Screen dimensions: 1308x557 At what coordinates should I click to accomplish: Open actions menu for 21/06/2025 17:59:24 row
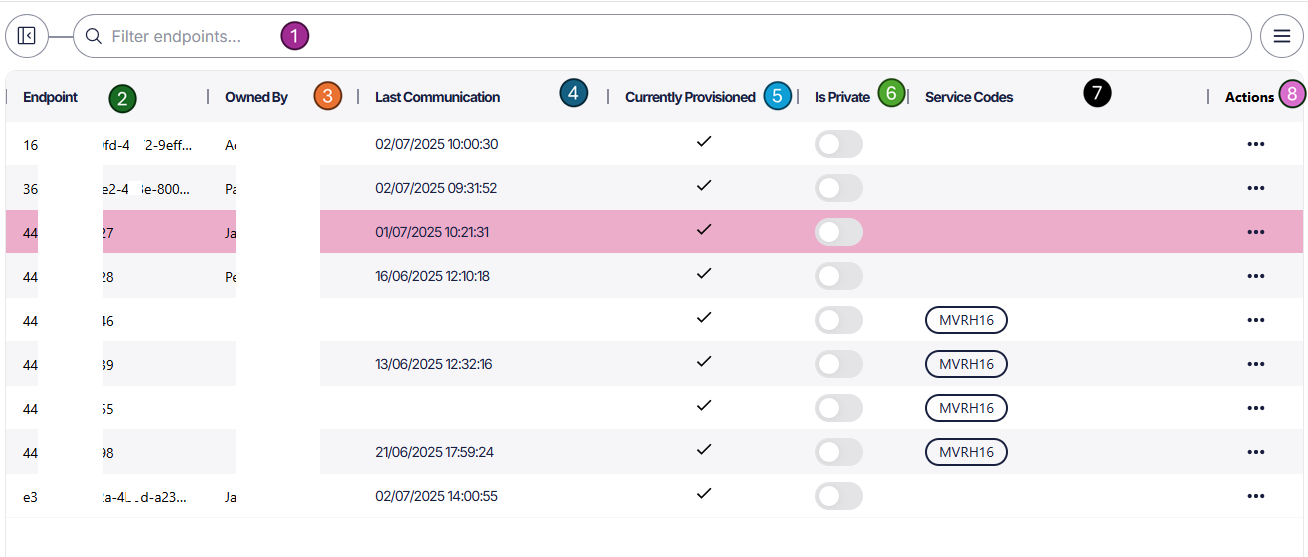[x=1256, y=452]
